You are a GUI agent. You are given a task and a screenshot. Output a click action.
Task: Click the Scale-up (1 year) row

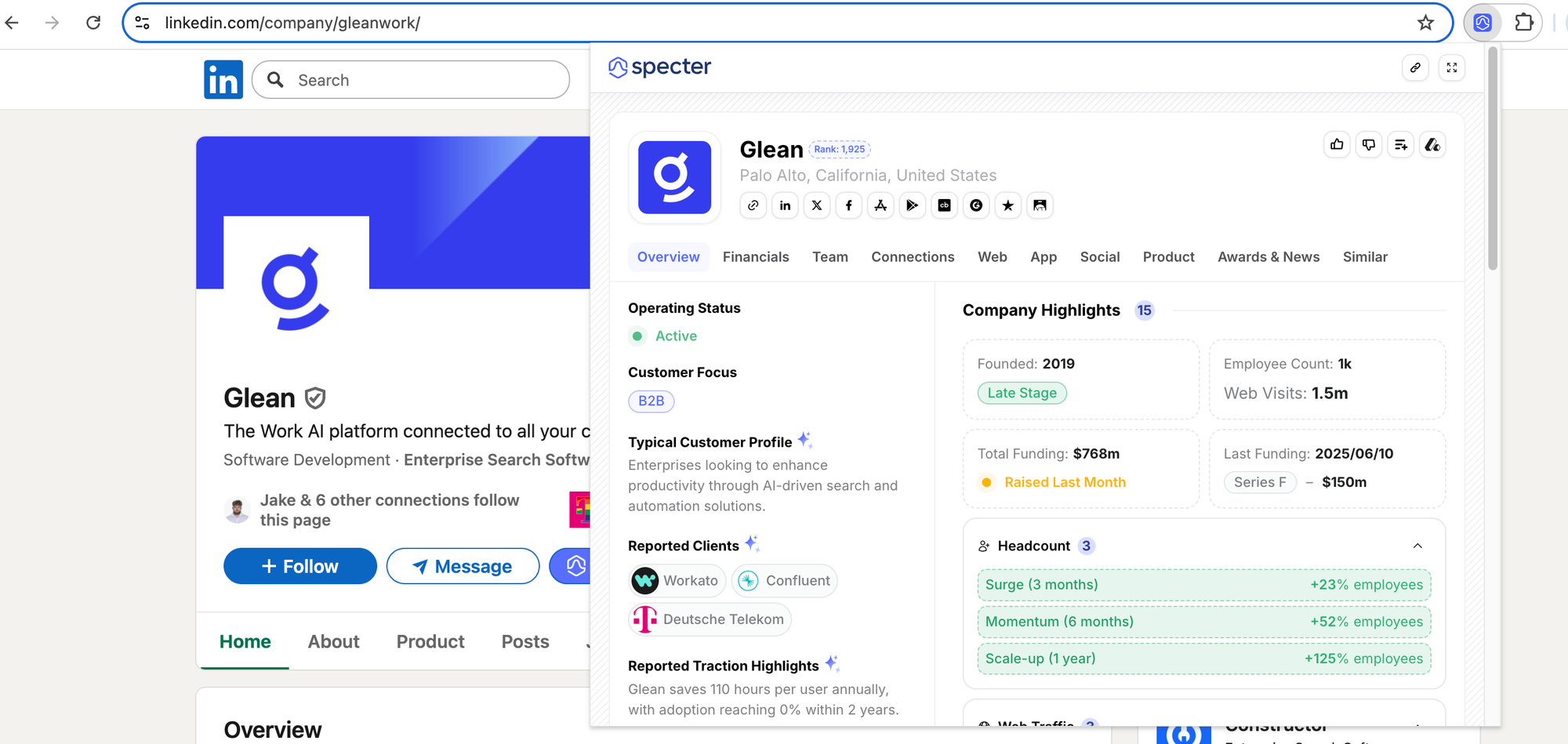(1204, 659)
